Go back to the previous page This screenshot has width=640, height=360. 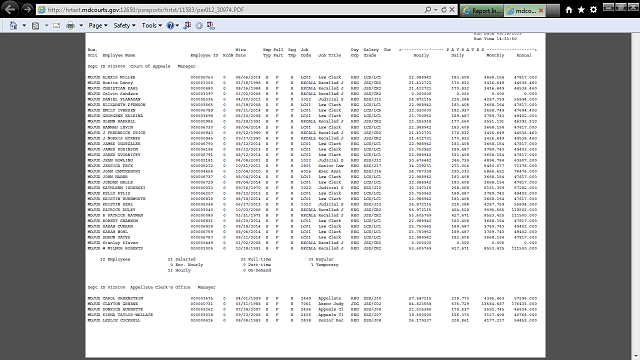[10, 9]
